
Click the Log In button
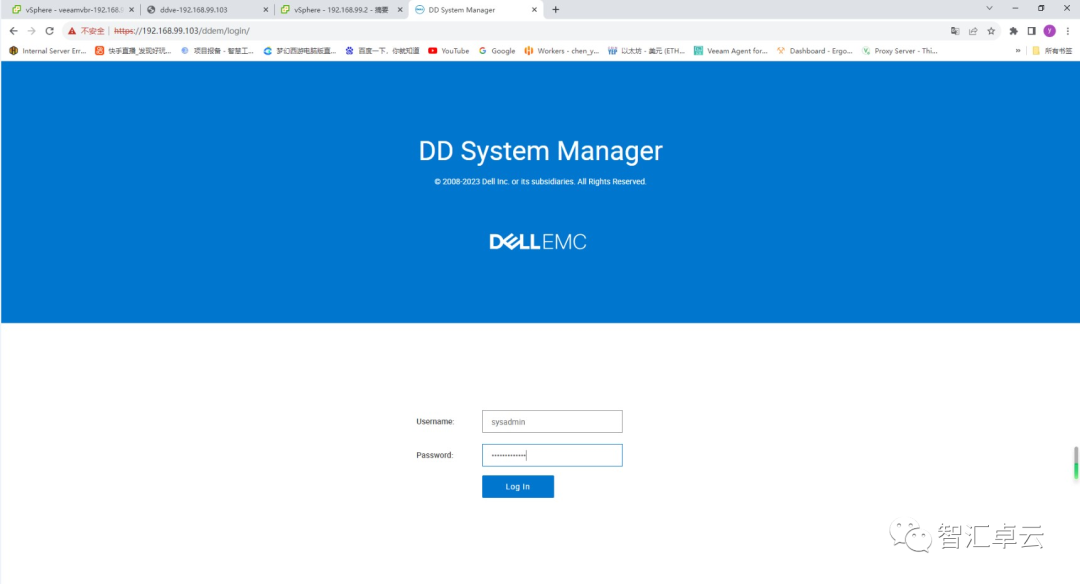[518, 486]
